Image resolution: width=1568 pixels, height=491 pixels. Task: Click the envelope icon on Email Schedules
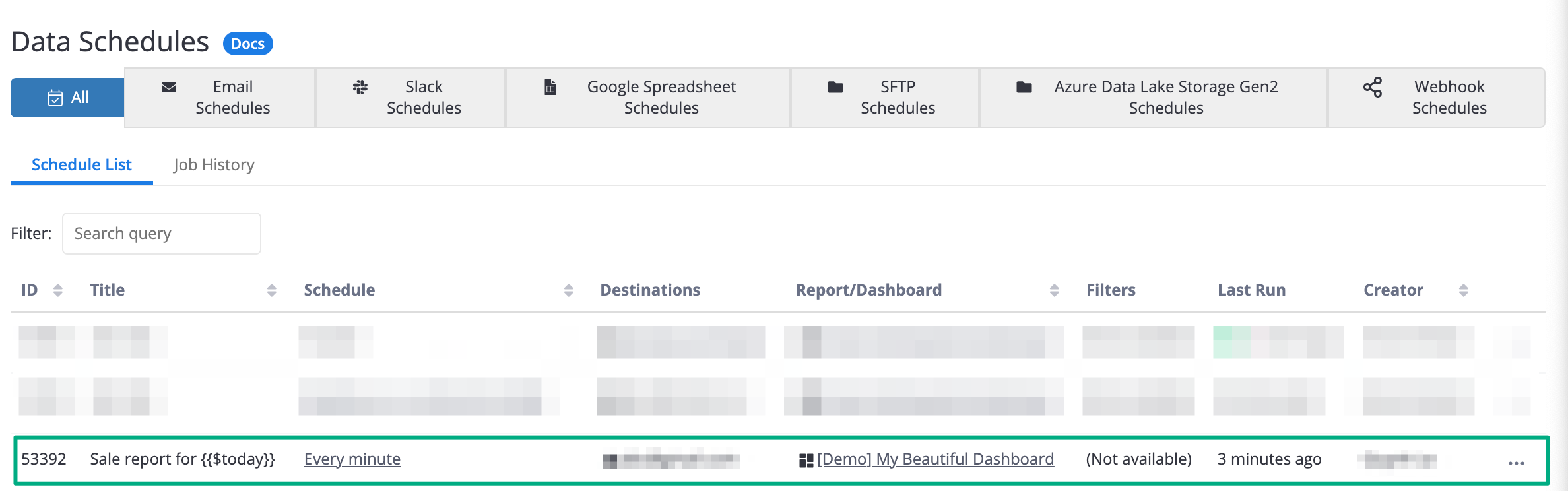point(169,87)
